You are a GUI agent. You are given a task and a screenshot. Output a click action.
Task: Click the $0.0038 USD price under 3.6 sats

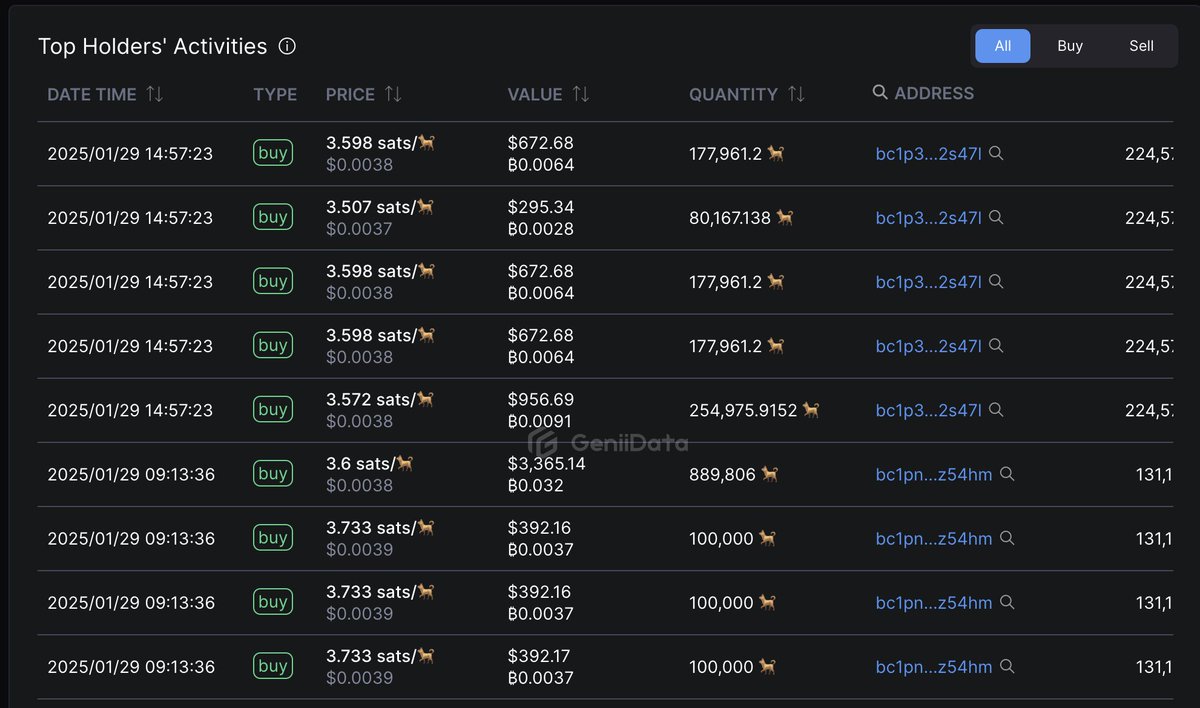pyautogui.click(x=359, y=485)
